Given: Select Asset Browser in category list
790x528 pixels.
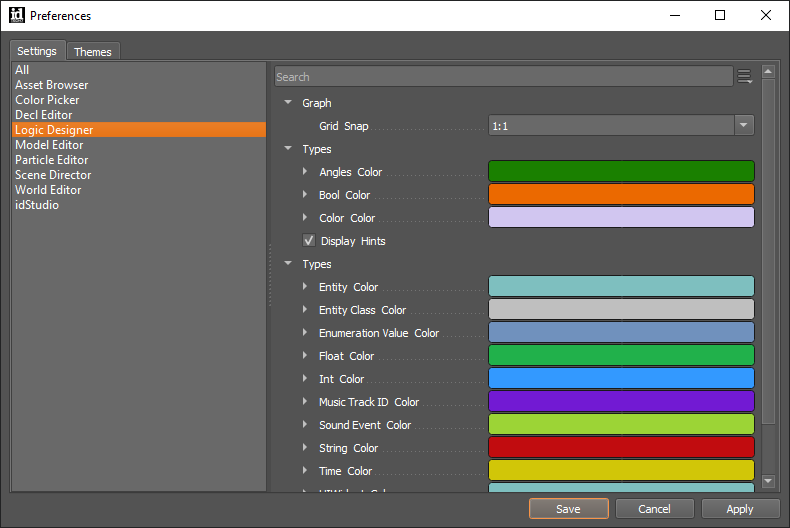Looking at the screenshot, I should 139,85.
